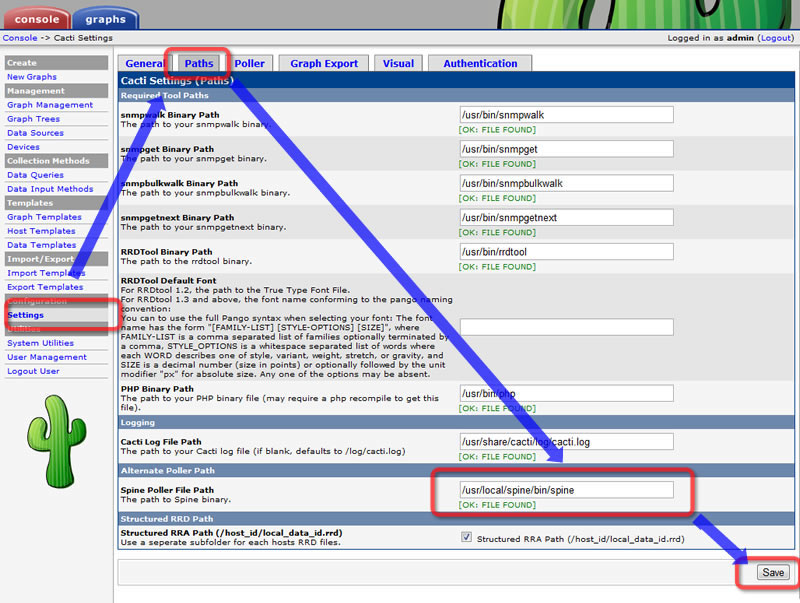Click the Management sidebar header

click(56, 90)
